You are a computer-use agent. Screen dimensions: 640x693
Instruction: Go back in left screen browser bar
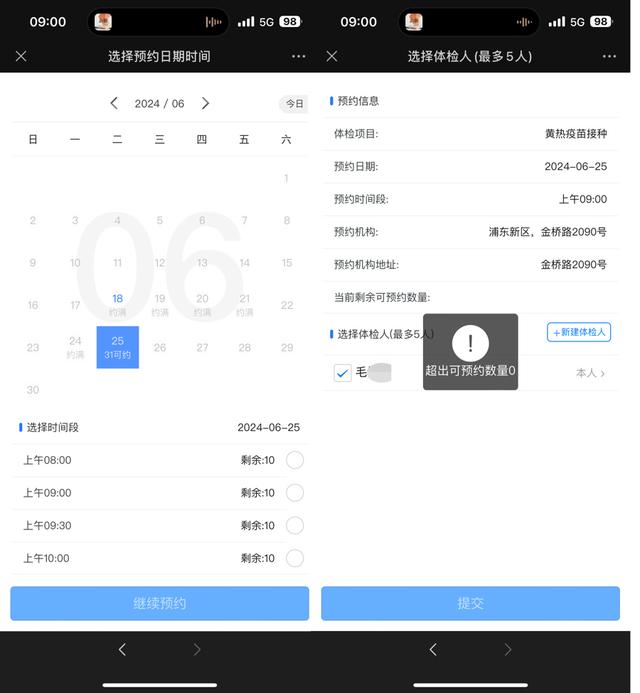[122, 649]
